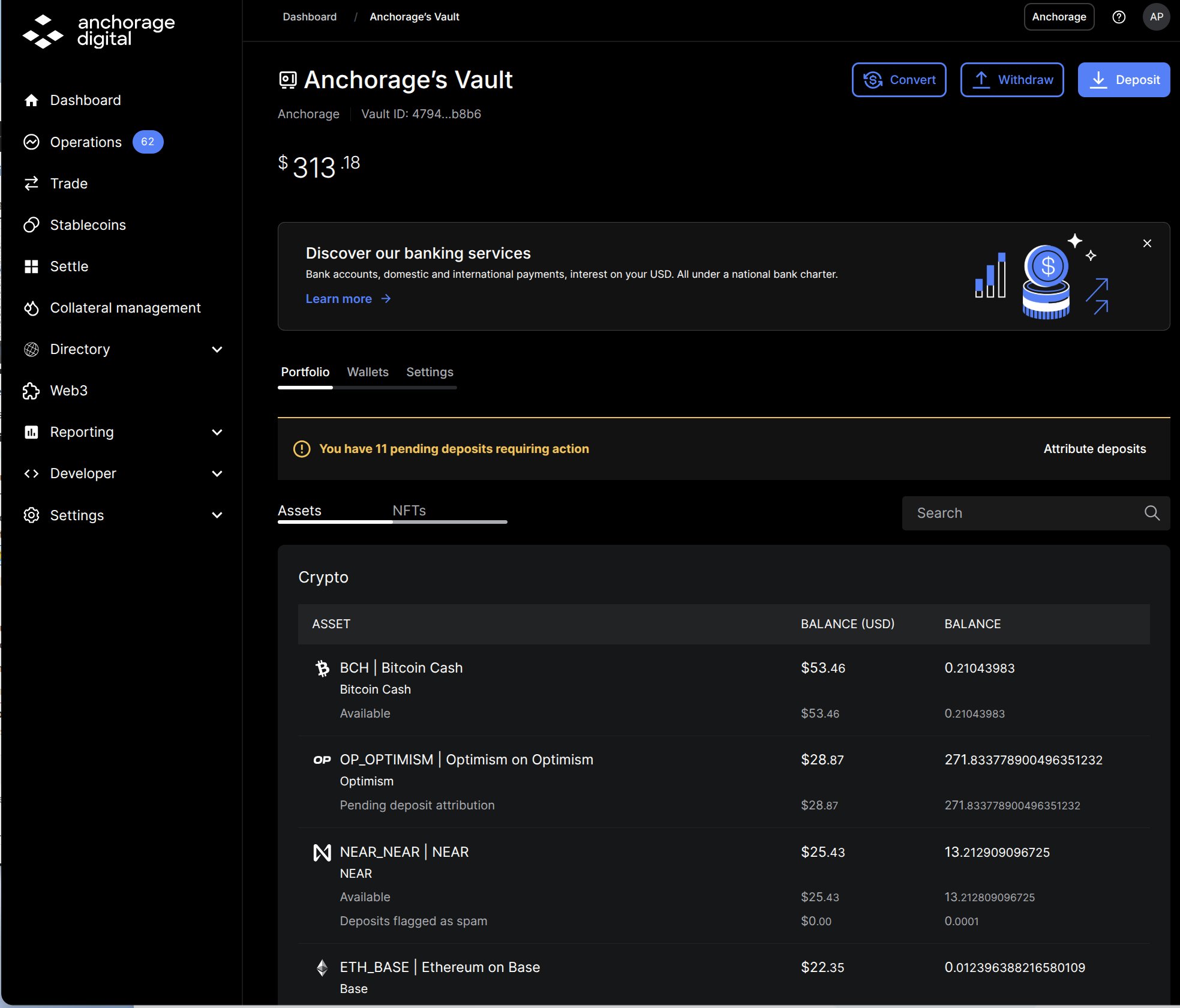Viewport: 1180px width, 1008px height.
Task: Click the Directory globe icon
Action: 31,349
